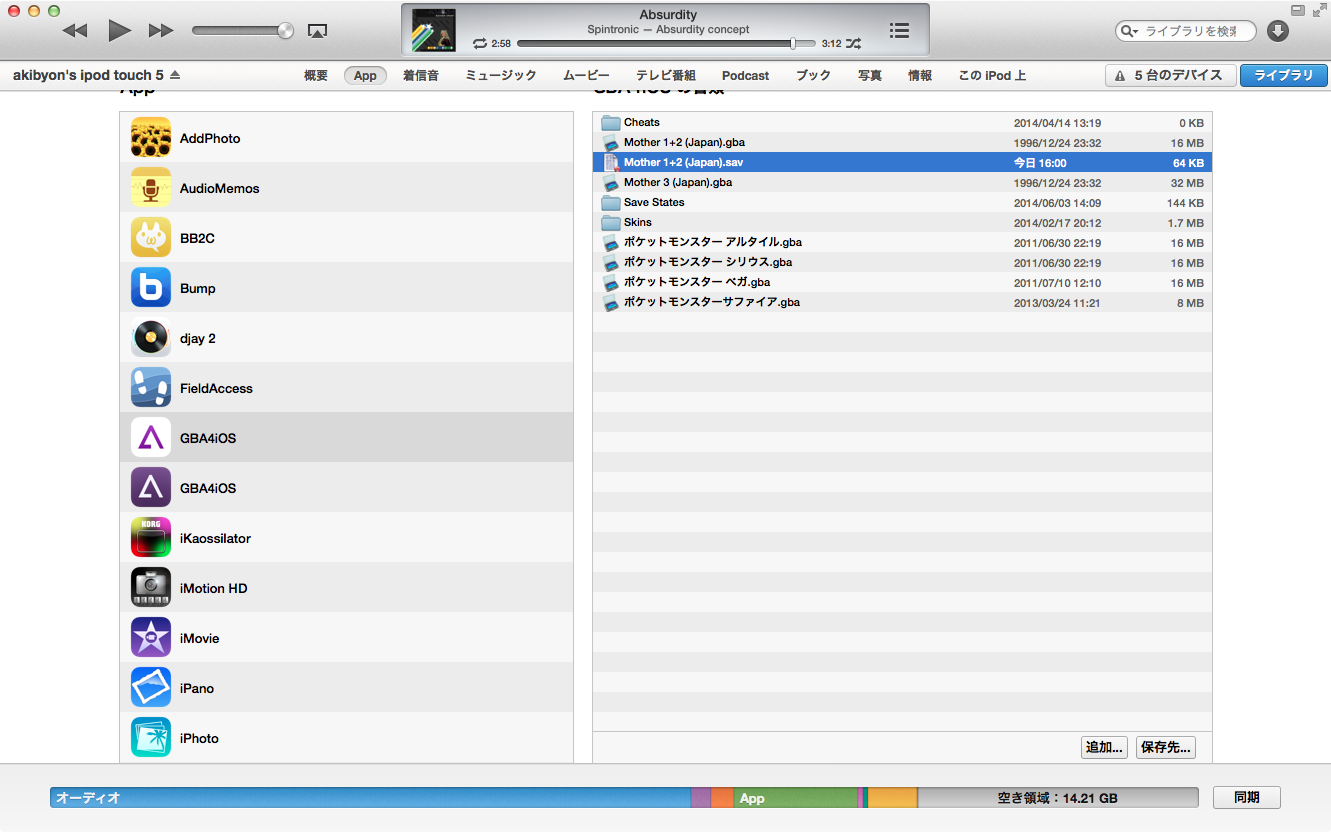
Task: Open the Up Next list icon
Action: point(899,31)
